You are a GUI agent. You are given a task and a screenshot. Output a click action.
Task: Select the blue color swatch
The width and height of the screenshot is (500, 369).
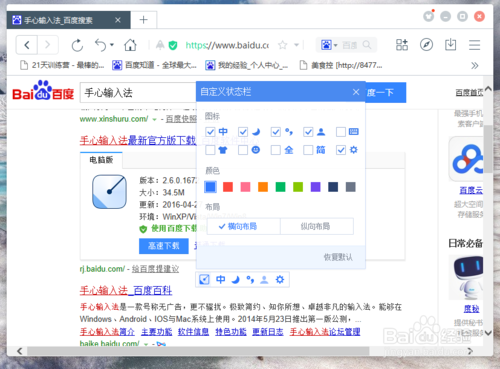pos(210,187)
